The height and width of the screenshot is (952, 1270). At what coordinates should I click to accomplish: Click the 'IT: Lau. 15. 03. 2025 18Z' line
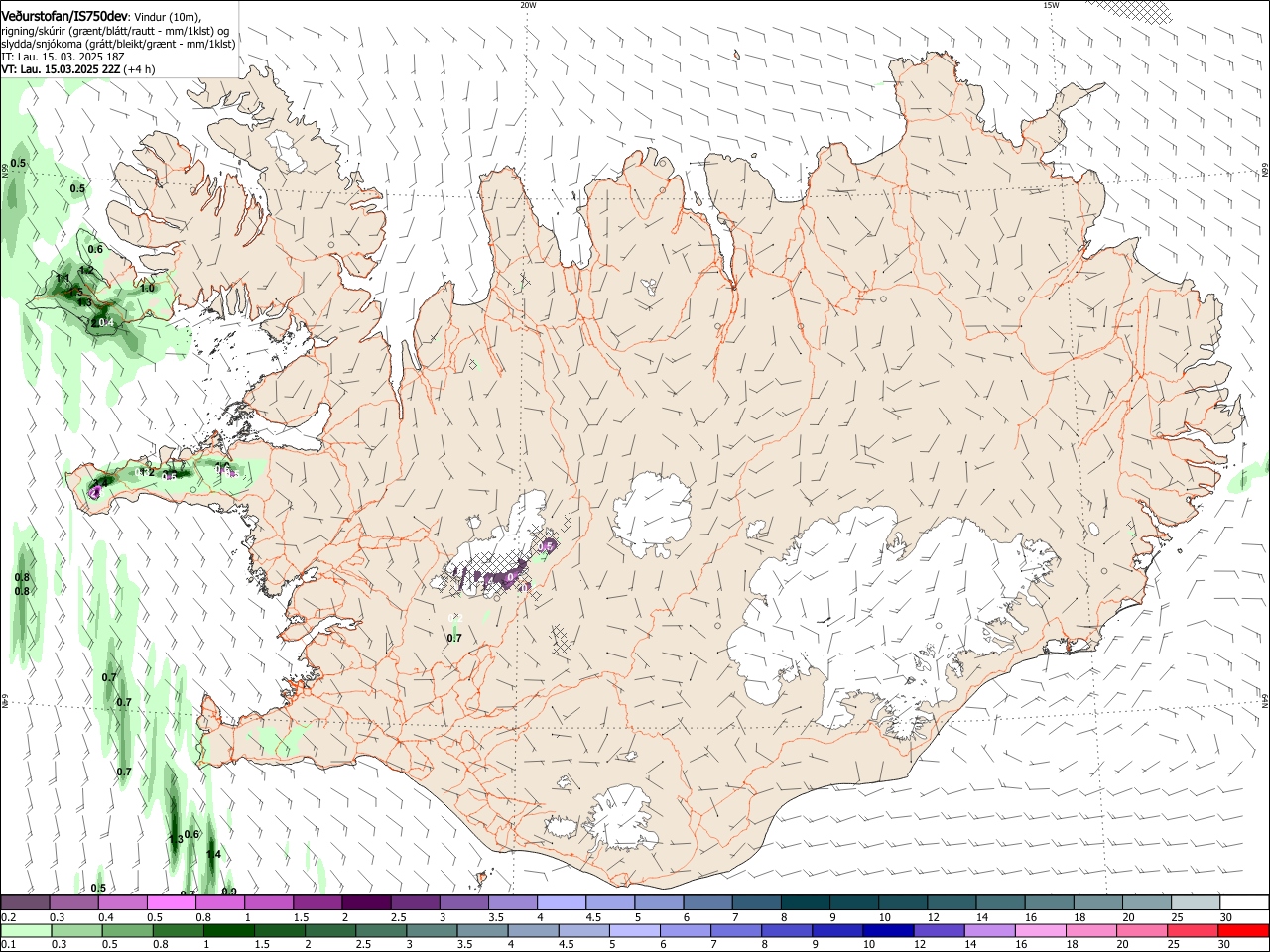tap(63, 57)
